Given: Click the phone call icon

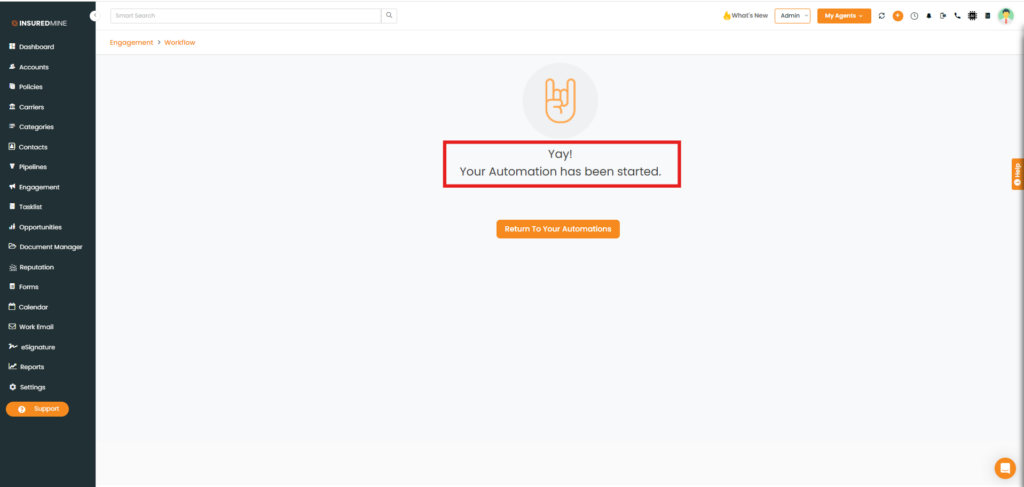Looking at the screenshot, I should (957, 16).
